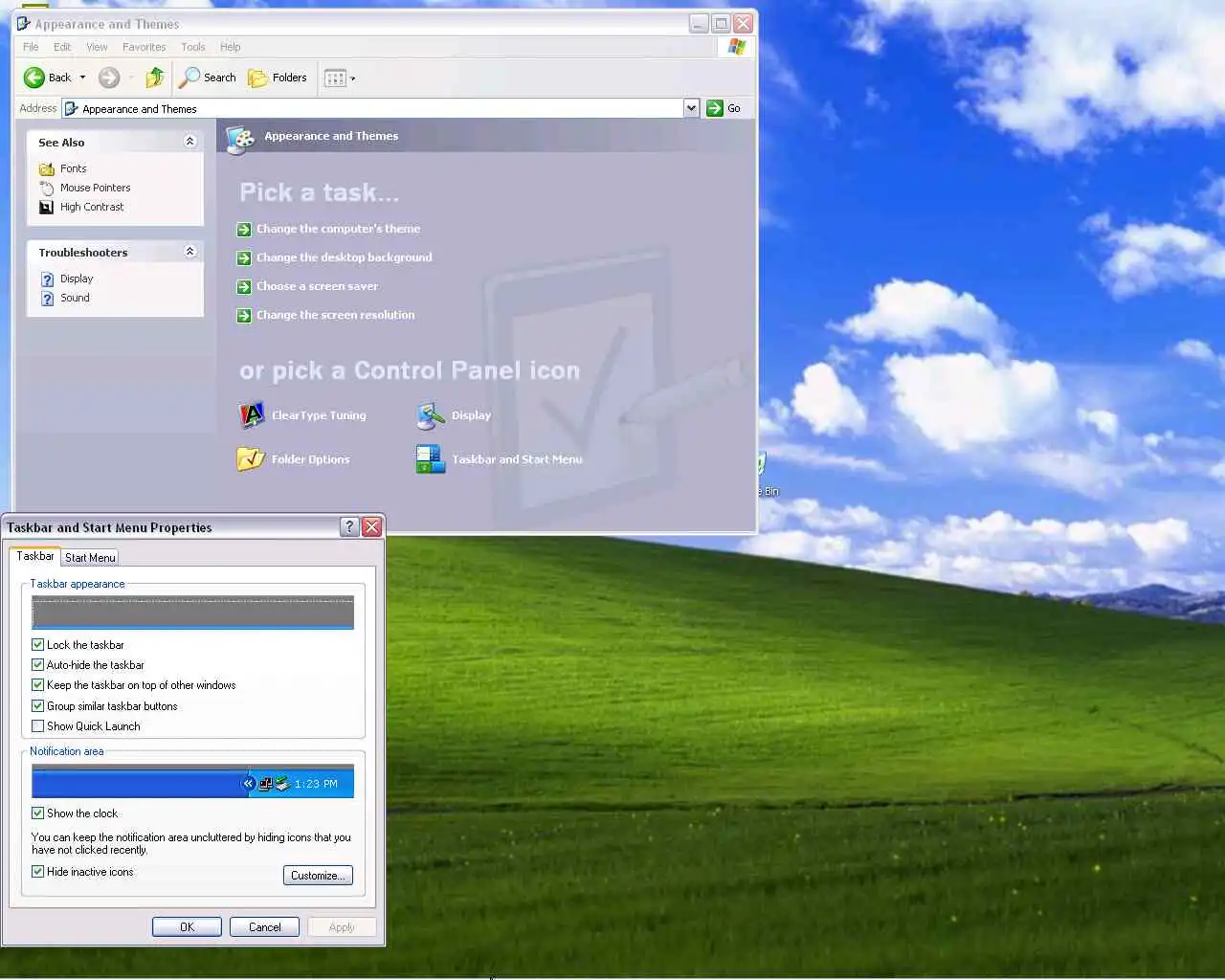The width and height of the screenshot is (1225, 980).
Task: Open the Search toolbar button
Action: click(208, 78)
